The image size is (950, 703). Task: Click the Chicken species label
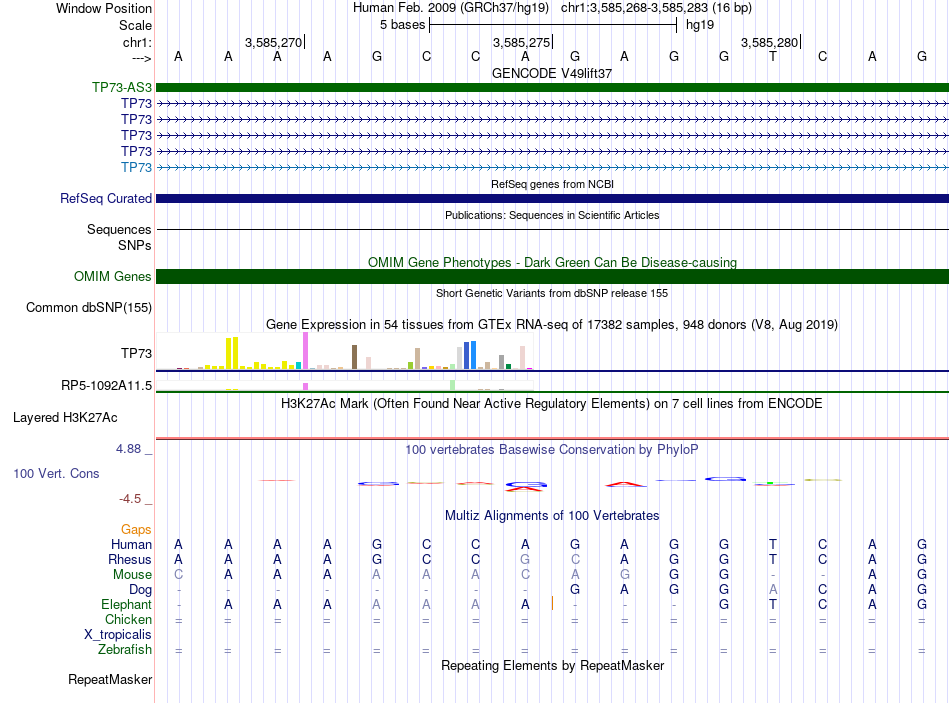(x=128, y=619)
